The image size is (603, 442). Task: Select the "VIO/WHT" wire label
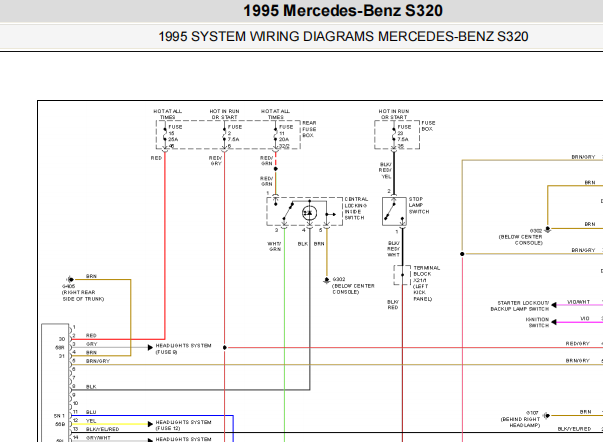(578, 302)
